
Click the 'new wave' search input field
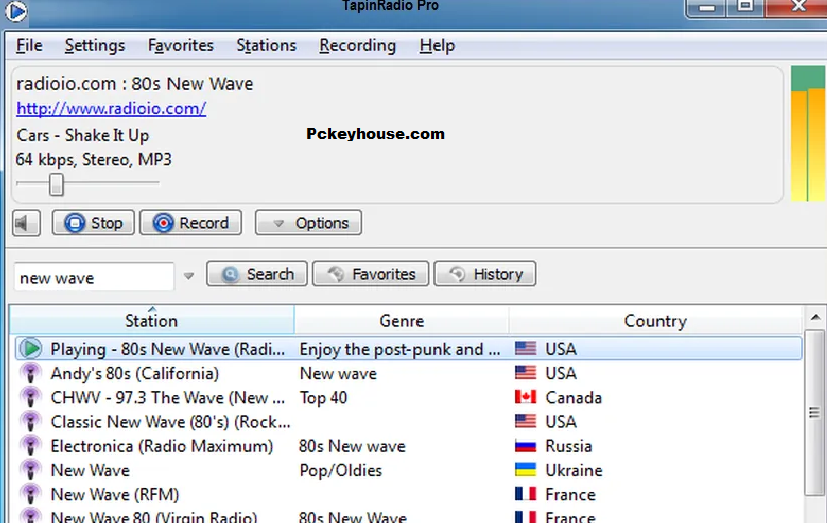pos(94,276)
